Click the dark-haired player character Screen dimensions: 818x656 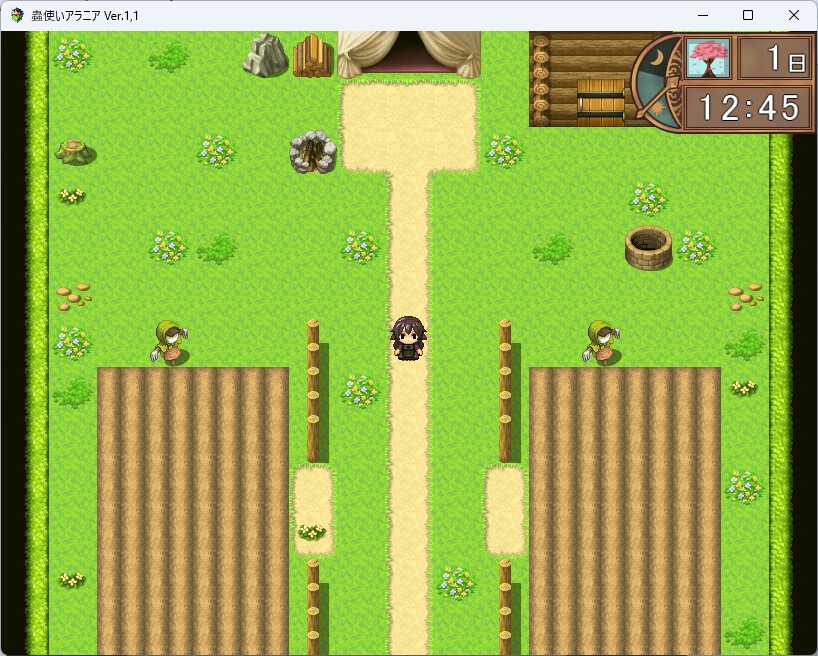(x=408, y=337)
